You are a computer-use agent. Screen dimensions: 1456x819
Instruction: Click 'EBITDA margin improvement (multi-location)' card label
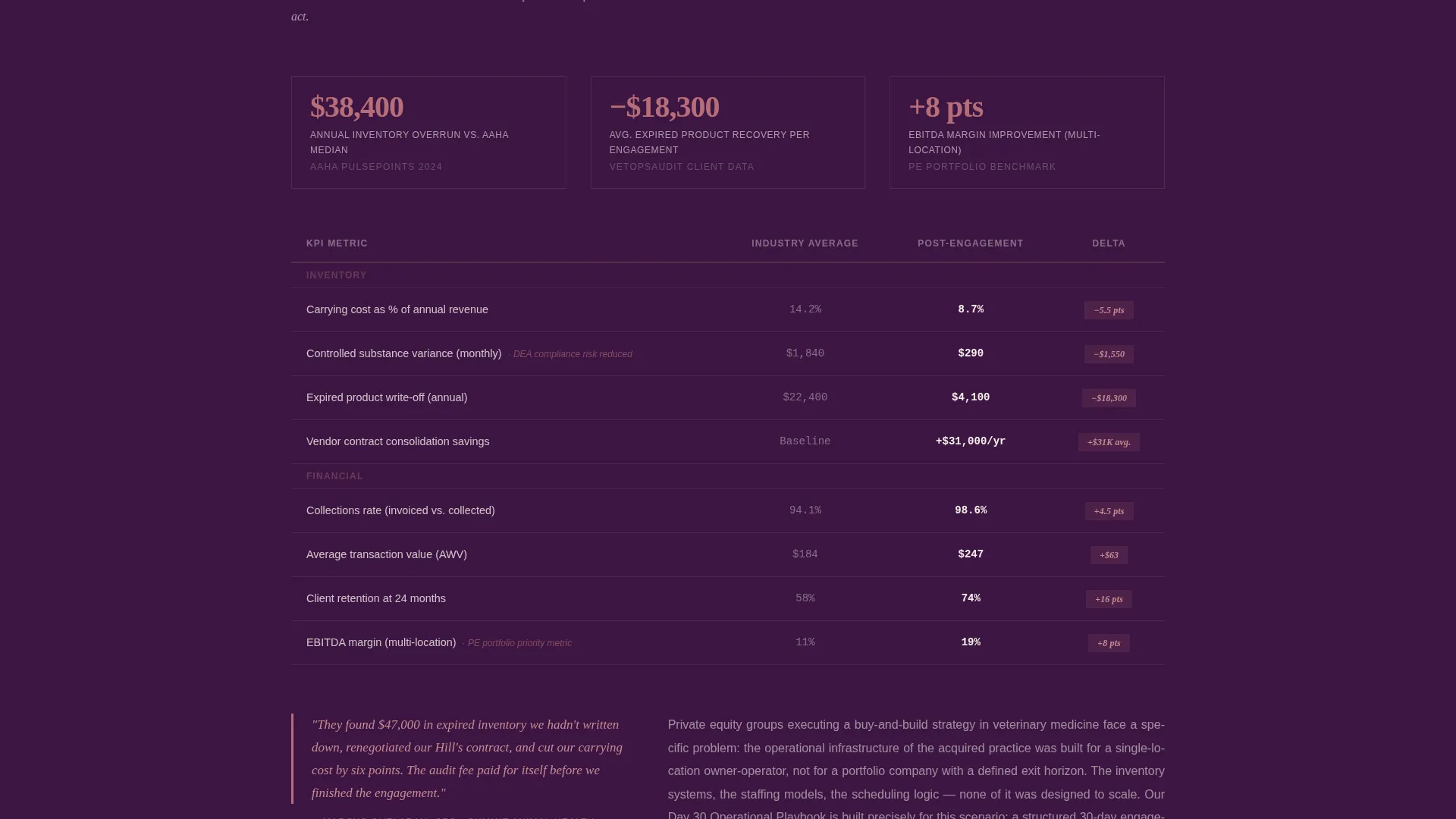point(1004,143)
